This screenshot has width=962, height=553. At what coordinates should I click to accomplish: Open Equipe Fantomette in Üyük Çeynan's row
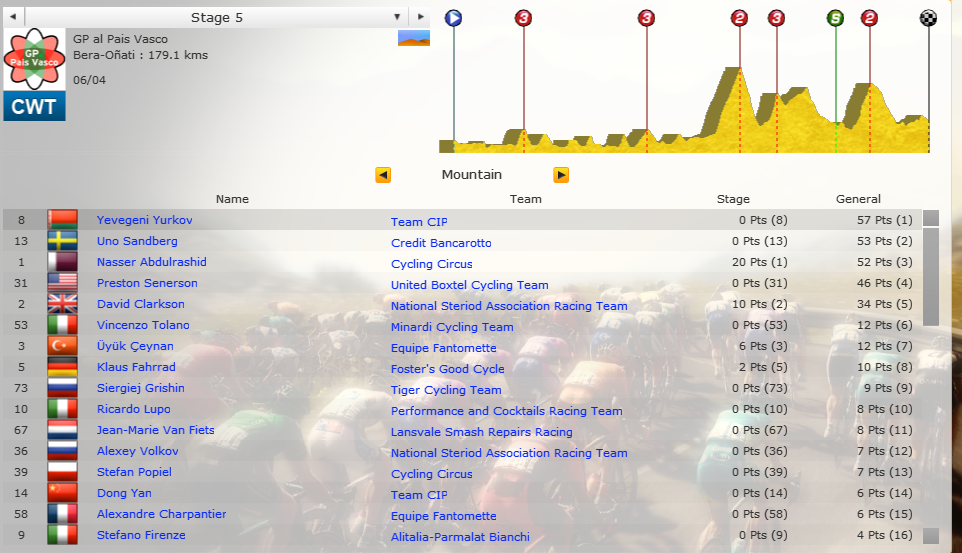click(x=444, y=348)
